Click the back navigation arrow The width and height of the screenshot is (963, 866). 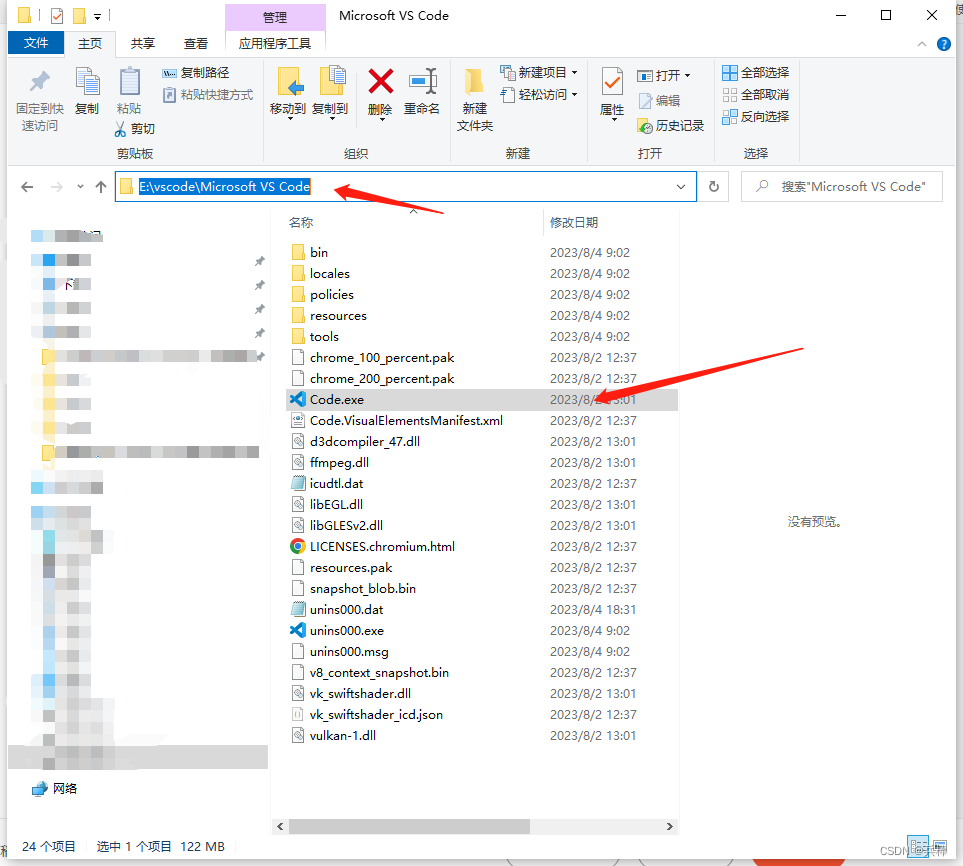(x=27, y=186)
